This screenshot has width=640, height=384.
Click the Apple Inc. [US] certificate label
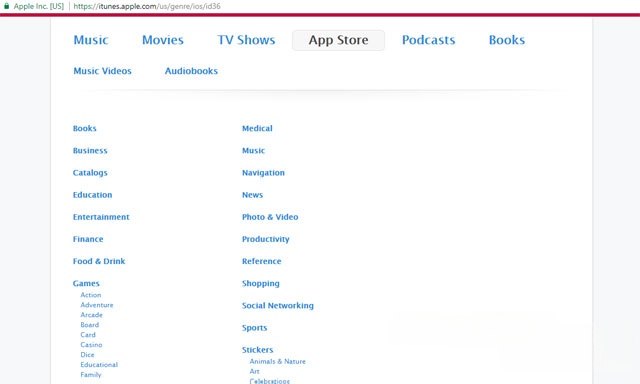point(39,6)
